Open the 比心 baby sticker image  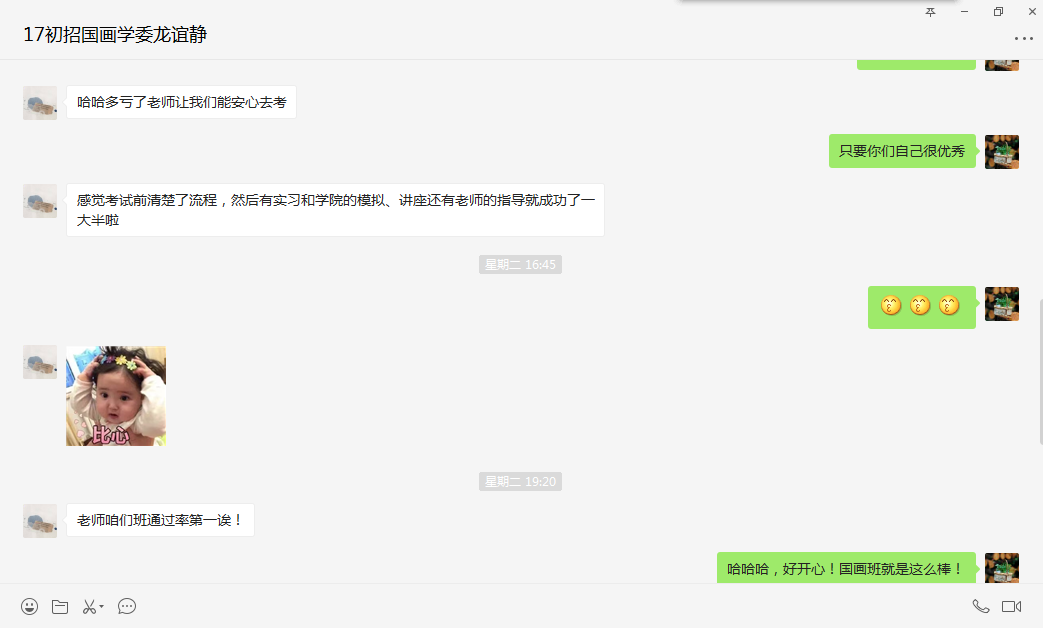point(116,396)
